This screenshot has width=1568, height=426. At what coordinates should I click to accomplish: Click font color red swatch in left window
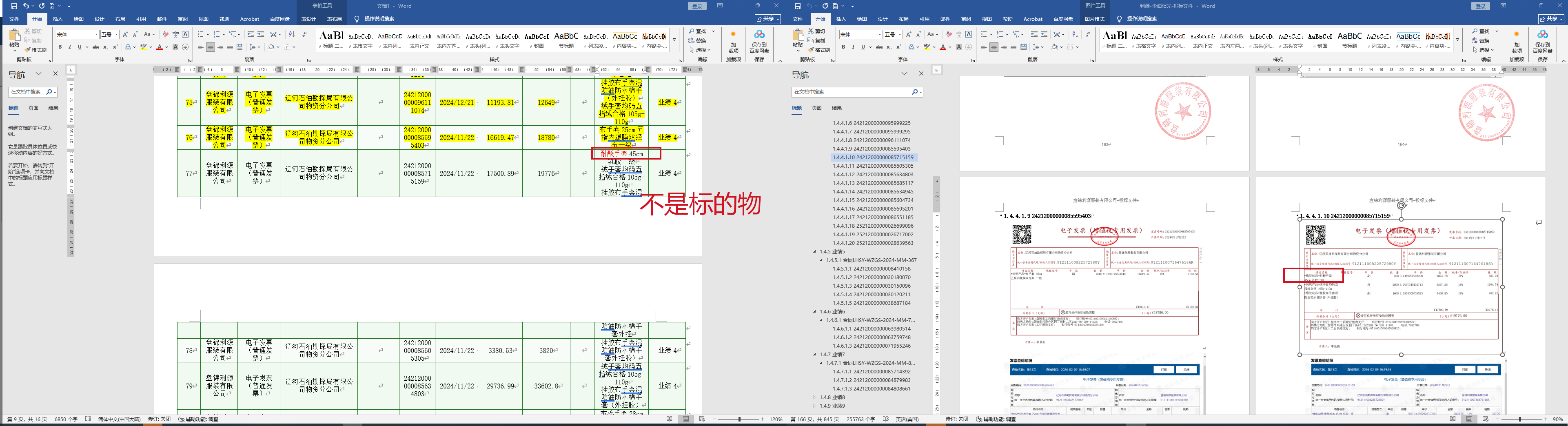point(160,47)
